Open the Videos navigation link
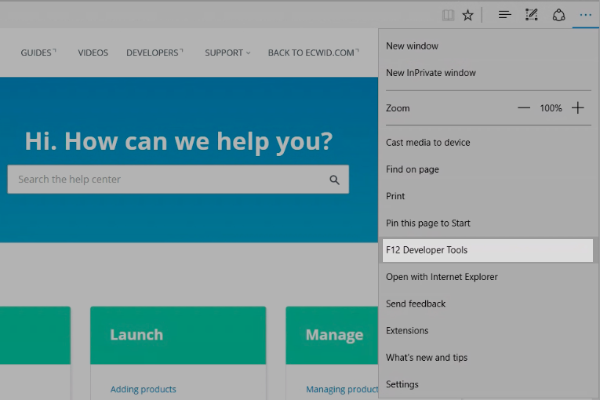The height and width of the screenshot is (400, 600). click(x=93, y=53)
